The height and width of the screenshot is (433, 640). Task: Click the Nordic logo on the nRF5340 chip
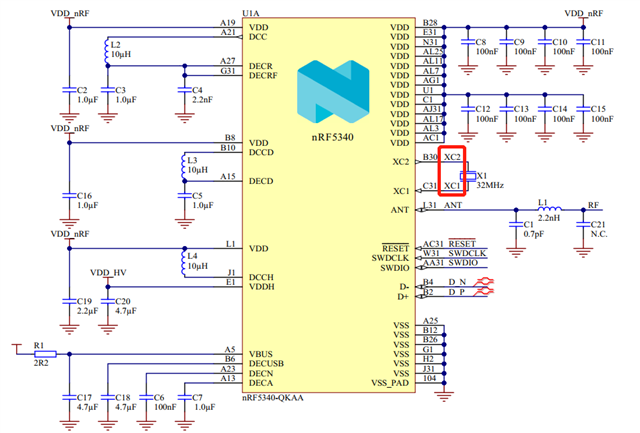tap(333, 91)
